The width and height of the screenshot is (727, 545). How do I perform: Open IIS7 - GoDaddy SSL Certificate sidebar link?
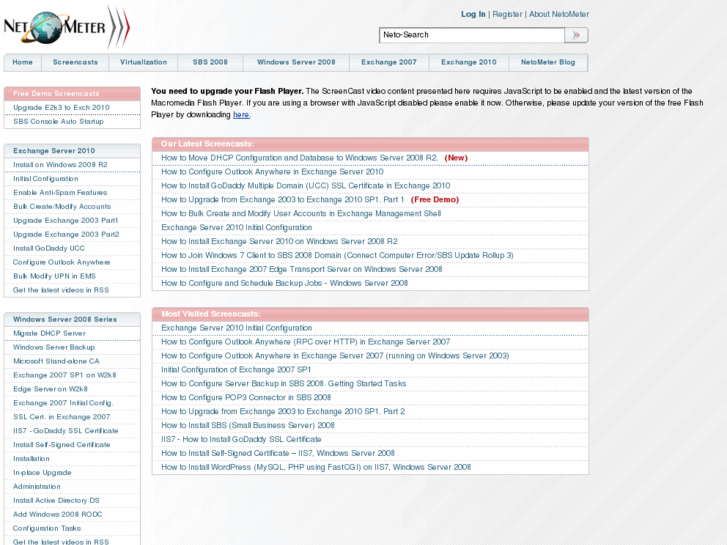pyautogui.click(x=65, y=431)
